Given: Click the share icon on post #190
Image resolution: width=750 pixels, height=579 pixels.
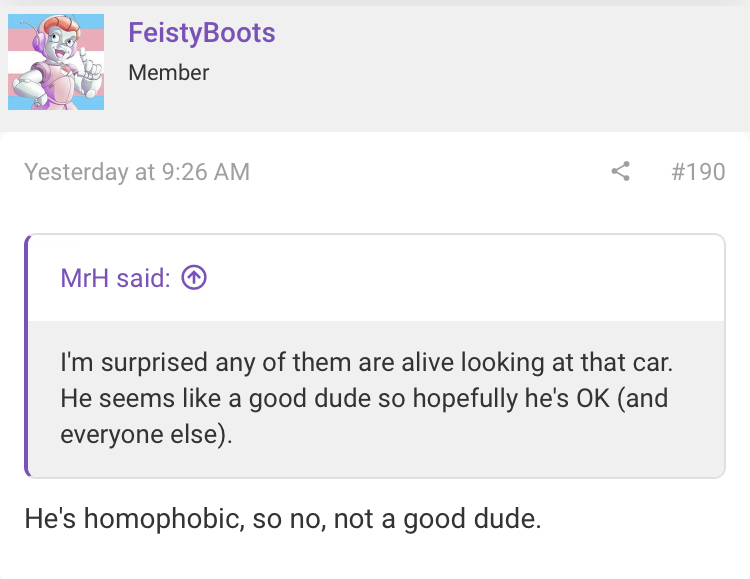Looking at the screenshot, I should (x=620, y=171).
